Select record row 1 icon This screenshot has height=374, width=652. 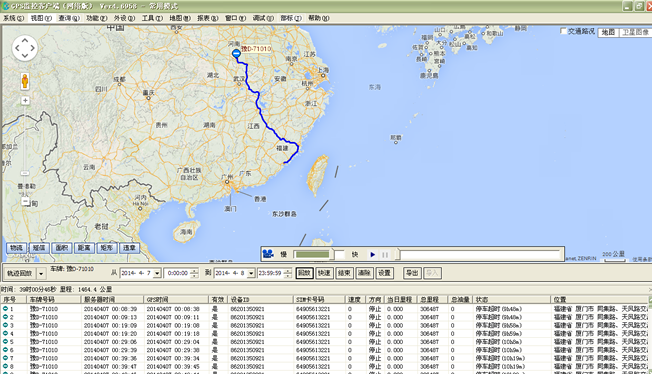click(x=5, y=309)
